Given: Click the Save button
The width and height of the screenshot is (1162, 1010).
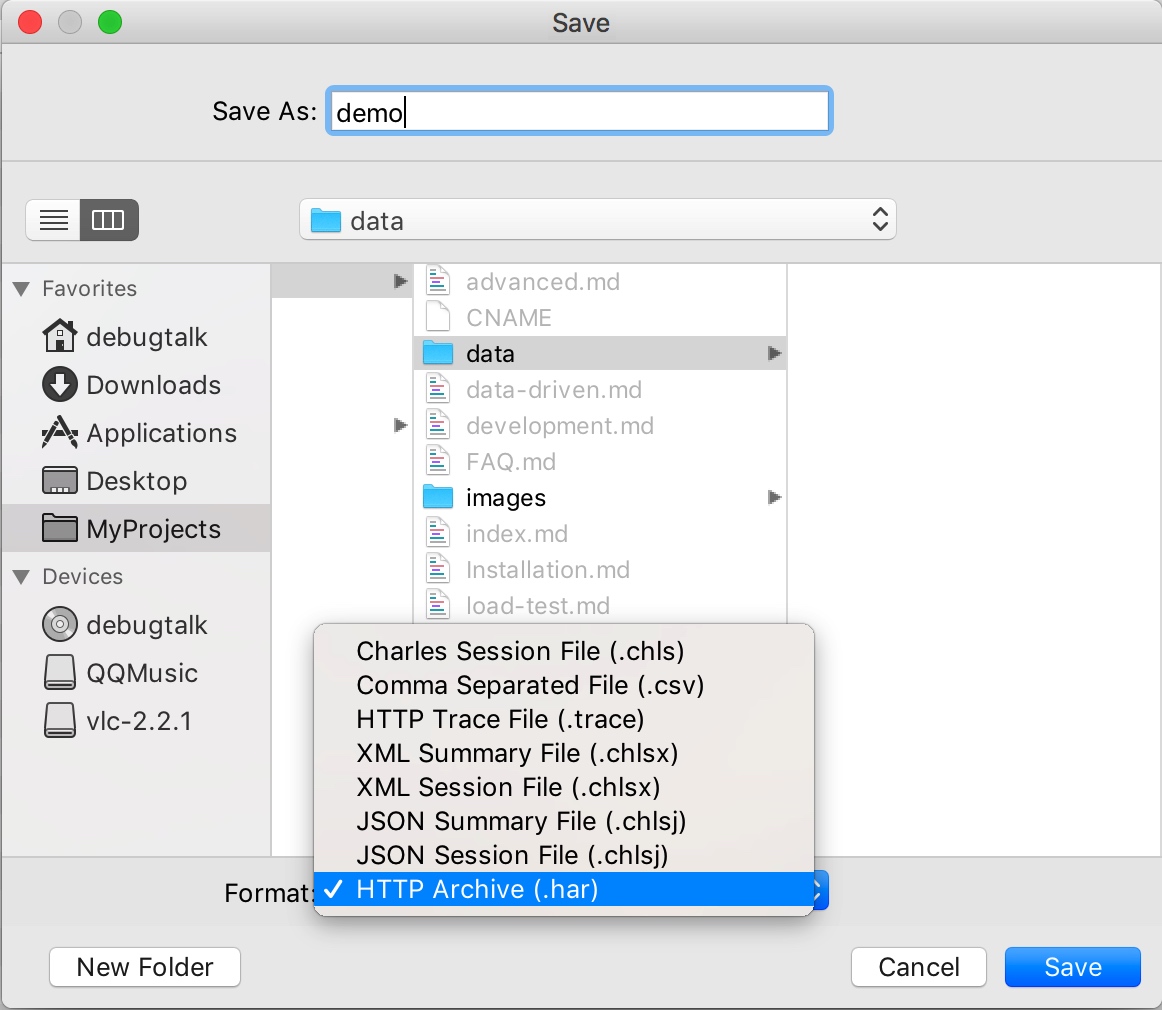Looking at the screenshot, I should 1072,967.
